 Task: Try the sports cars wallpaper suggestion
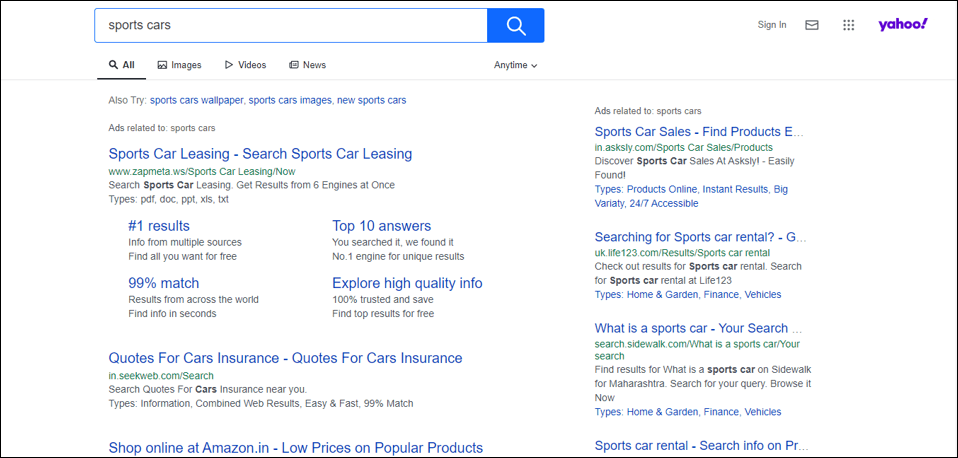coord(197,100)
